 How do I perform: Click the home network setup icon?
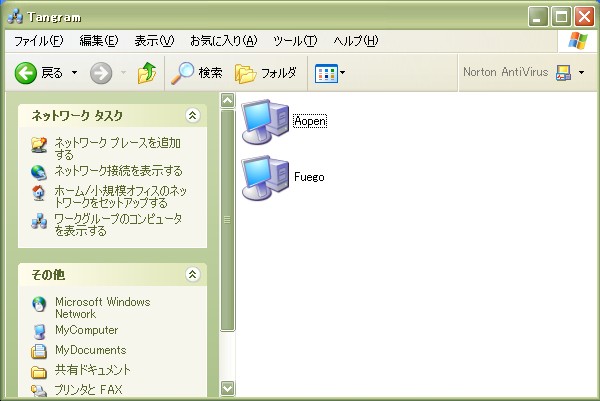pos(39,193)
